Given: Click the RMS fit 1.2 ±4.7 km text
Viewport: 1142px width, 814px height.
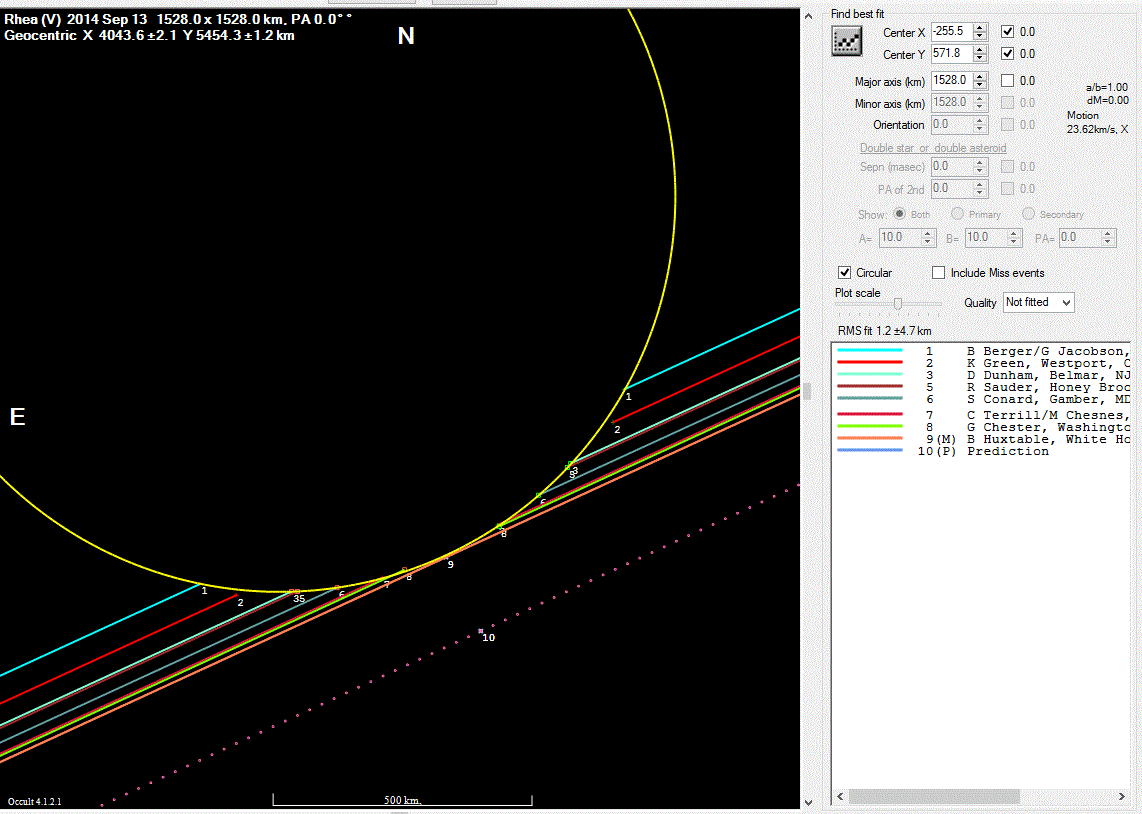Looking at the screenshot, I should click(884, 331).
